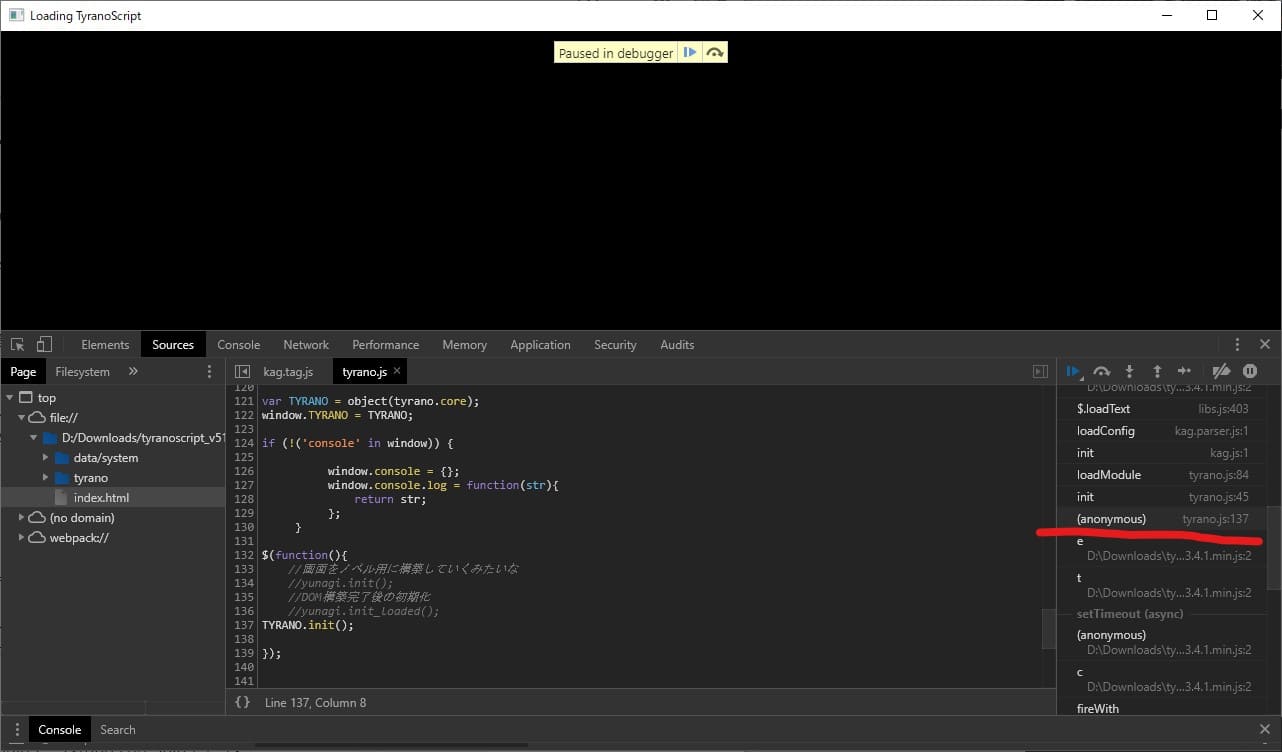Viewport: 1282px width, 752px height.
Task: Pretty print code with braces icon
Action: pyautogui.click(x=242, y=702)
